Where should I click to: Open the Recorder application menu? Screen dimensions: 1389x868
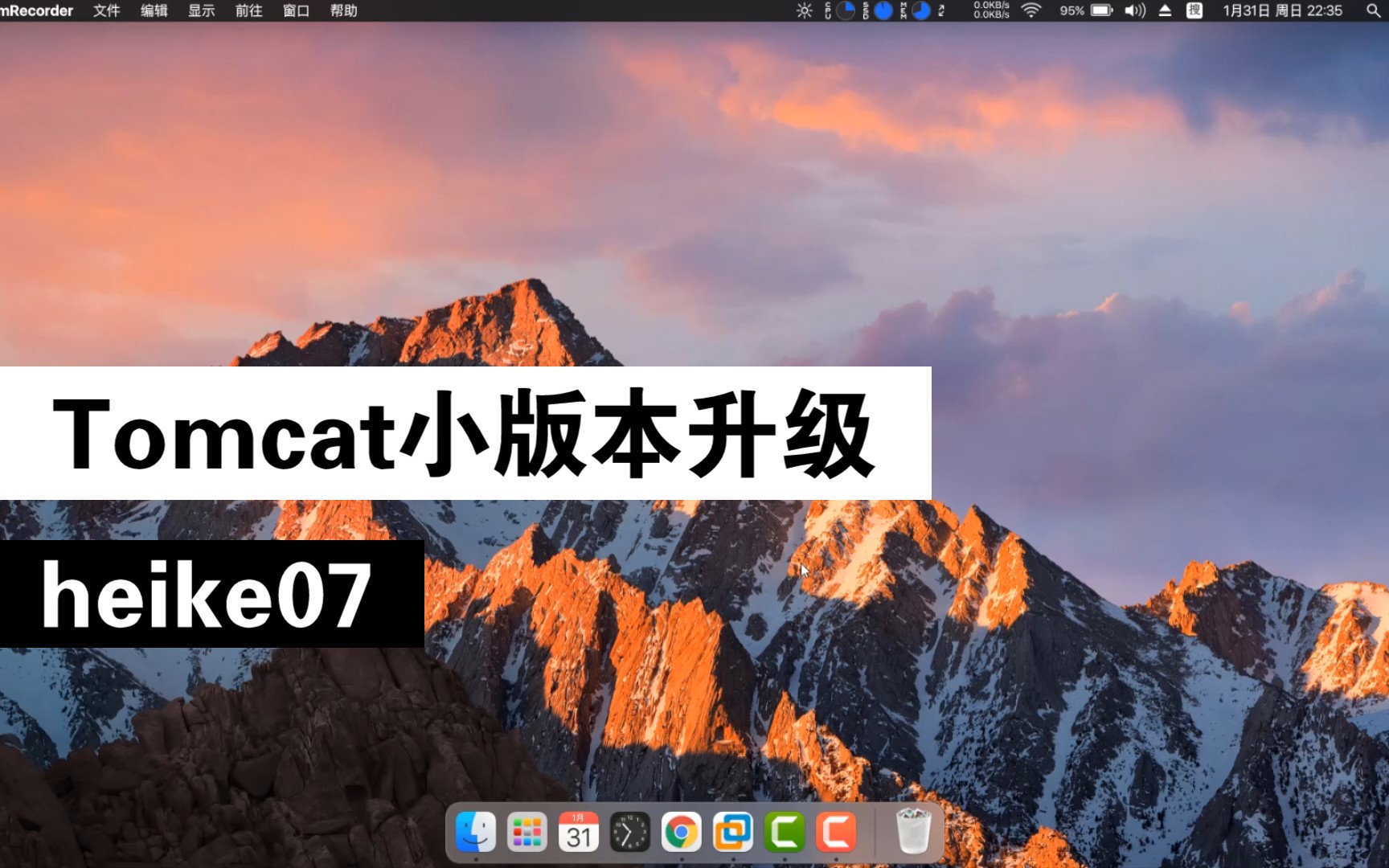pyautogui.click(x=37, y=10)
